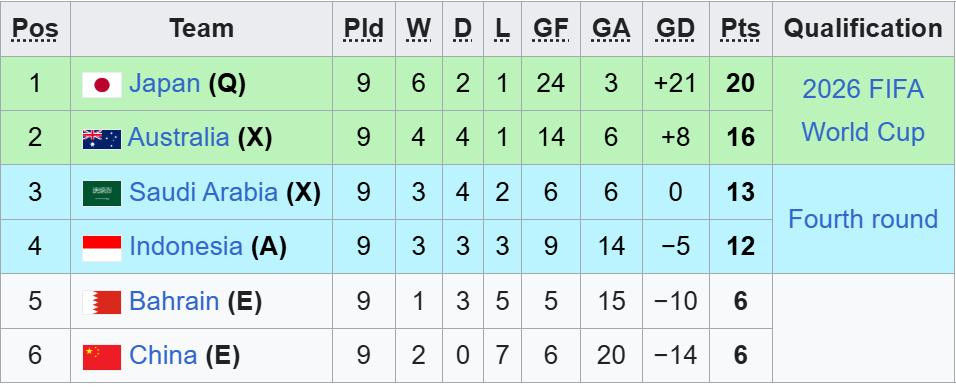Open the Bahrain team link
This screenshot has width=956, height=387.
tap(174, 301)
